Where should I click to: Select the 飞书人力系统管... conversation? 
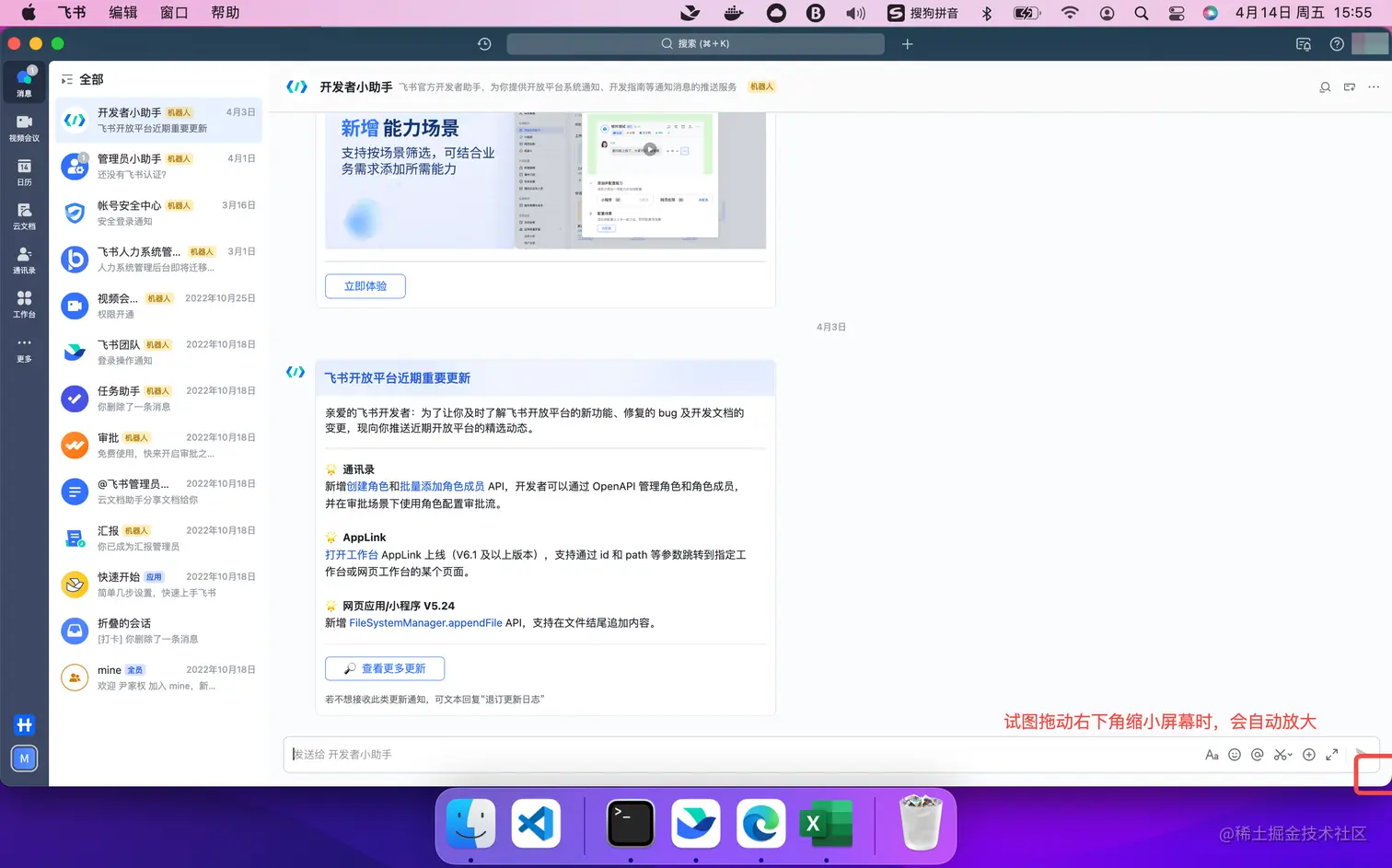(158, 260)
